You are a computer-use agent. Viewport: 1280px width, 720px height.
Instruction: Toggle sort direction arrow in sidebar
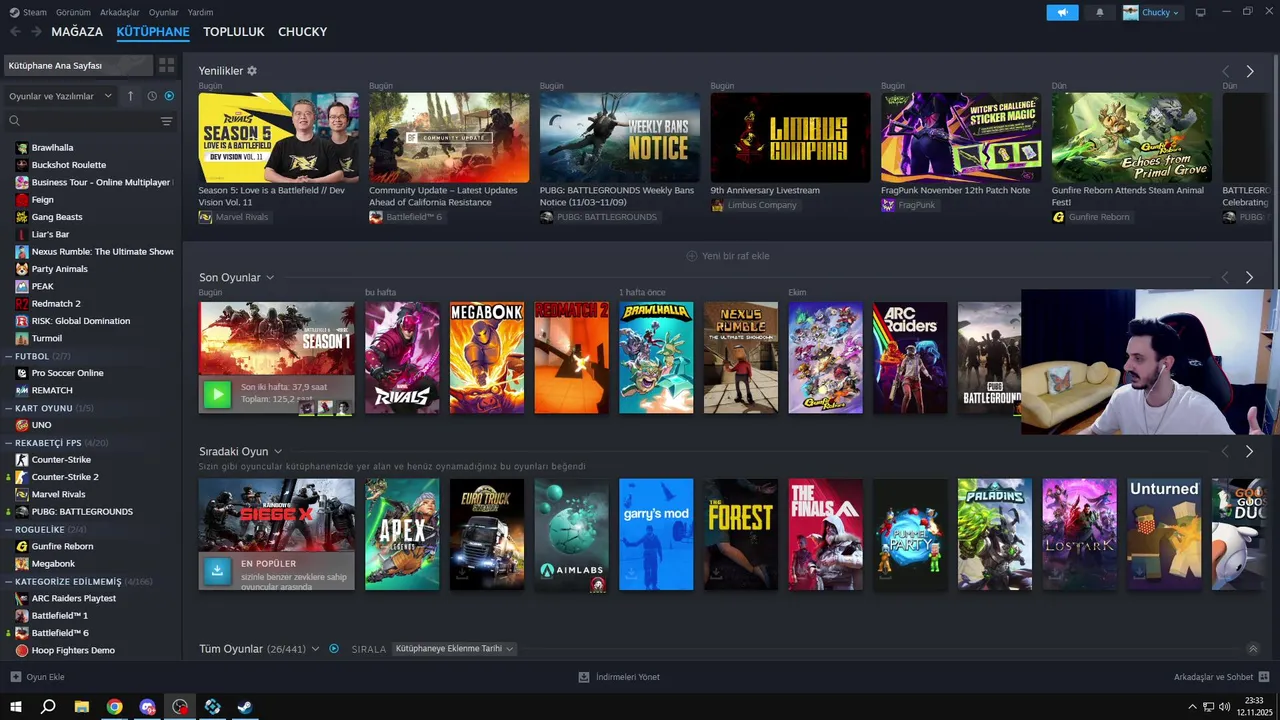pos(130,96)
